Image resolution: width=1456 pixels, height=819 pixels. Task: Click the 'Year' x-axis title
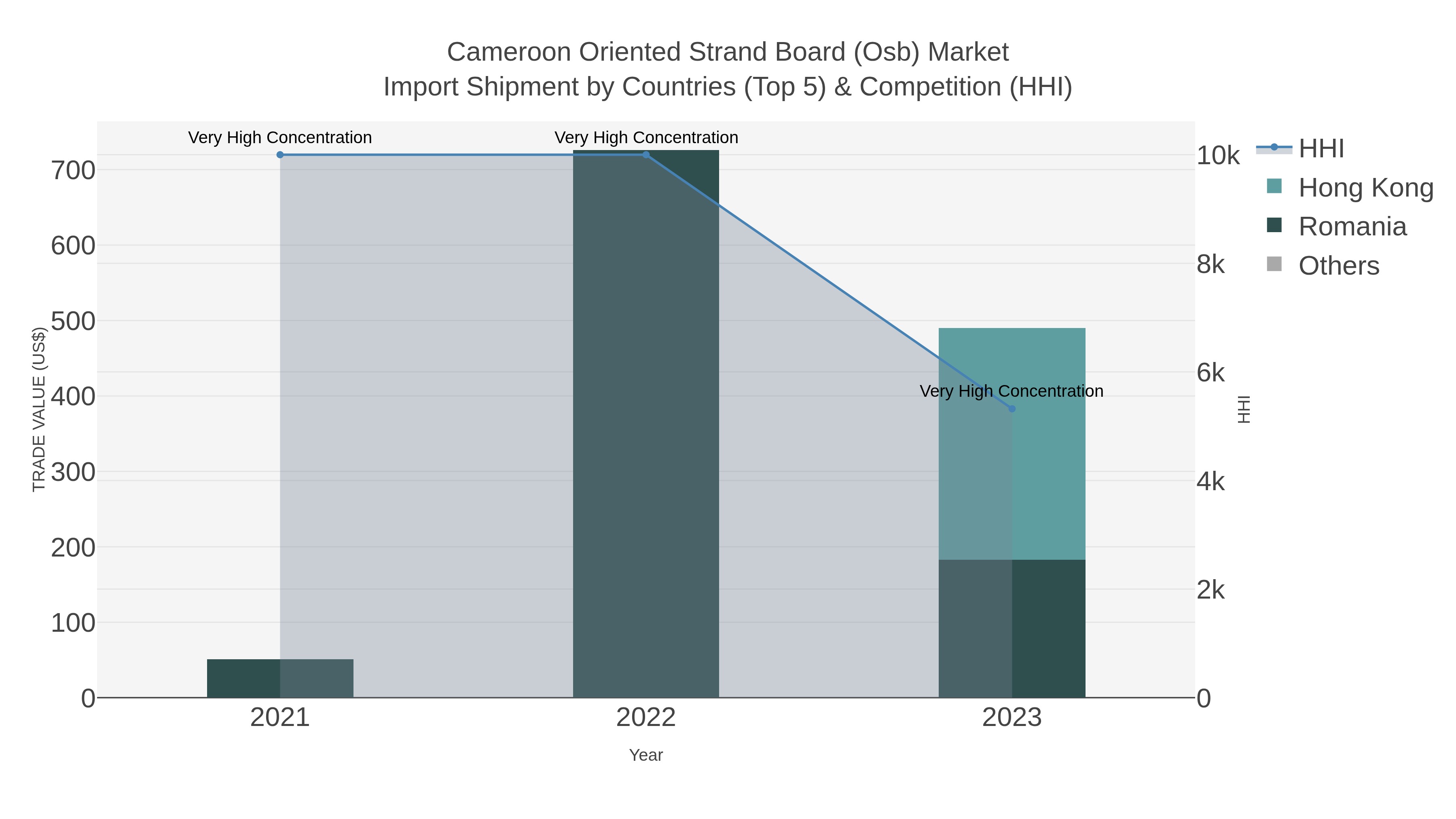[x=646, y=755]
